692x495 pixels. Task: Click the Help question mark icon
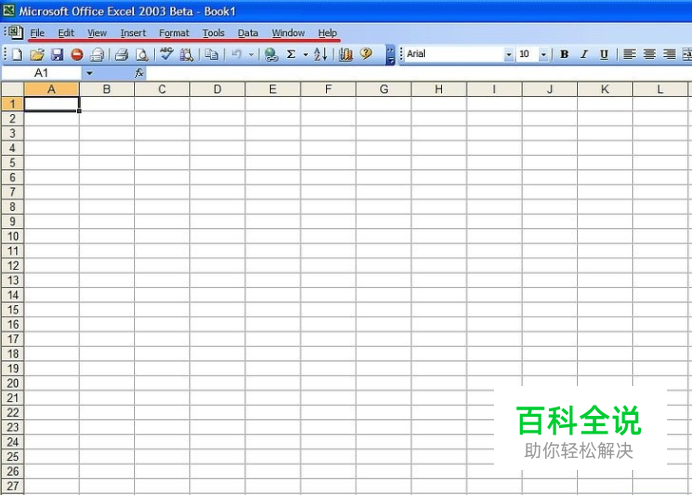(366, 54)
